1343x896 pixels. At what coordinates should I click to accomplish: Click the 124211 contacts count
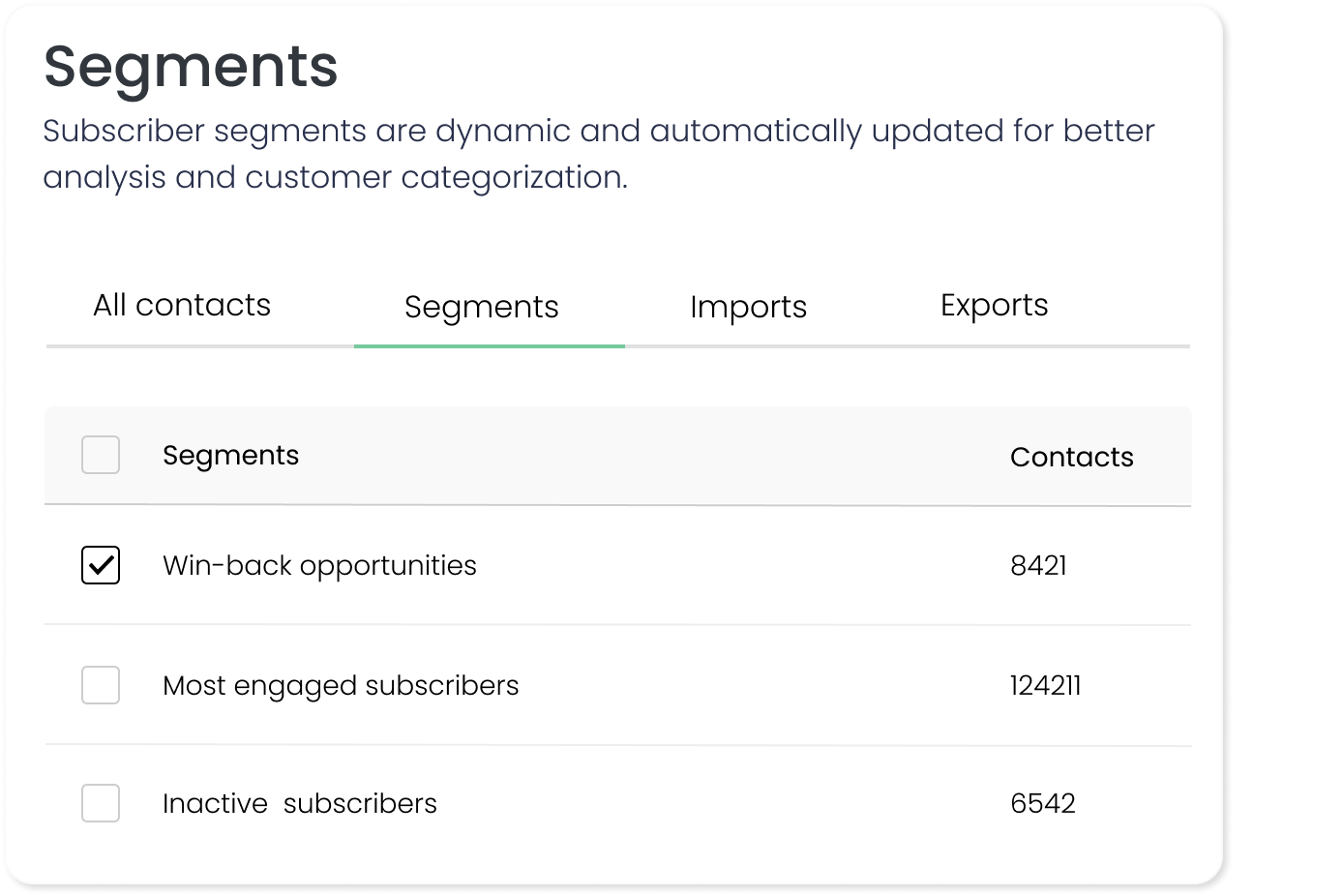(1045, 686)
